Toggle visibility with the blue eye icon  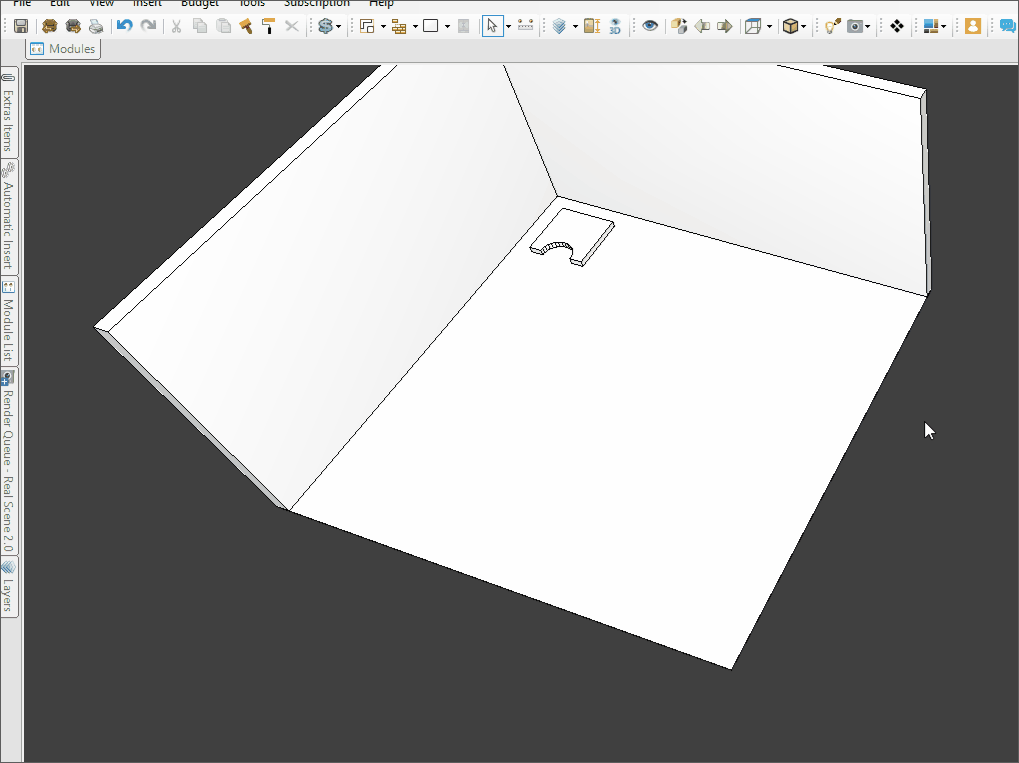650,26
